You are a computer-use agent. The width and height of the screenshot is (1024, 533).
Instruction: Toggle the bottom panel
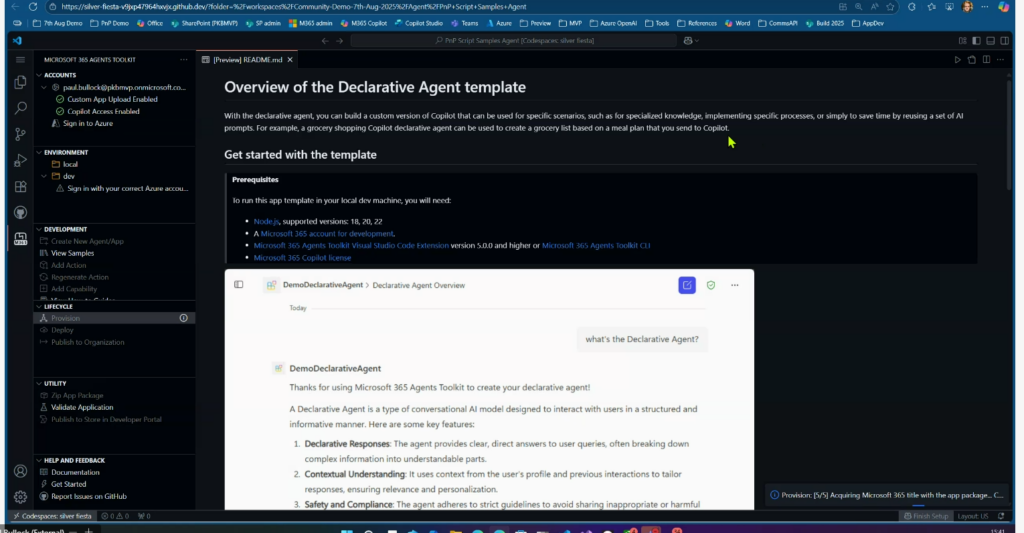coord(991,40)
